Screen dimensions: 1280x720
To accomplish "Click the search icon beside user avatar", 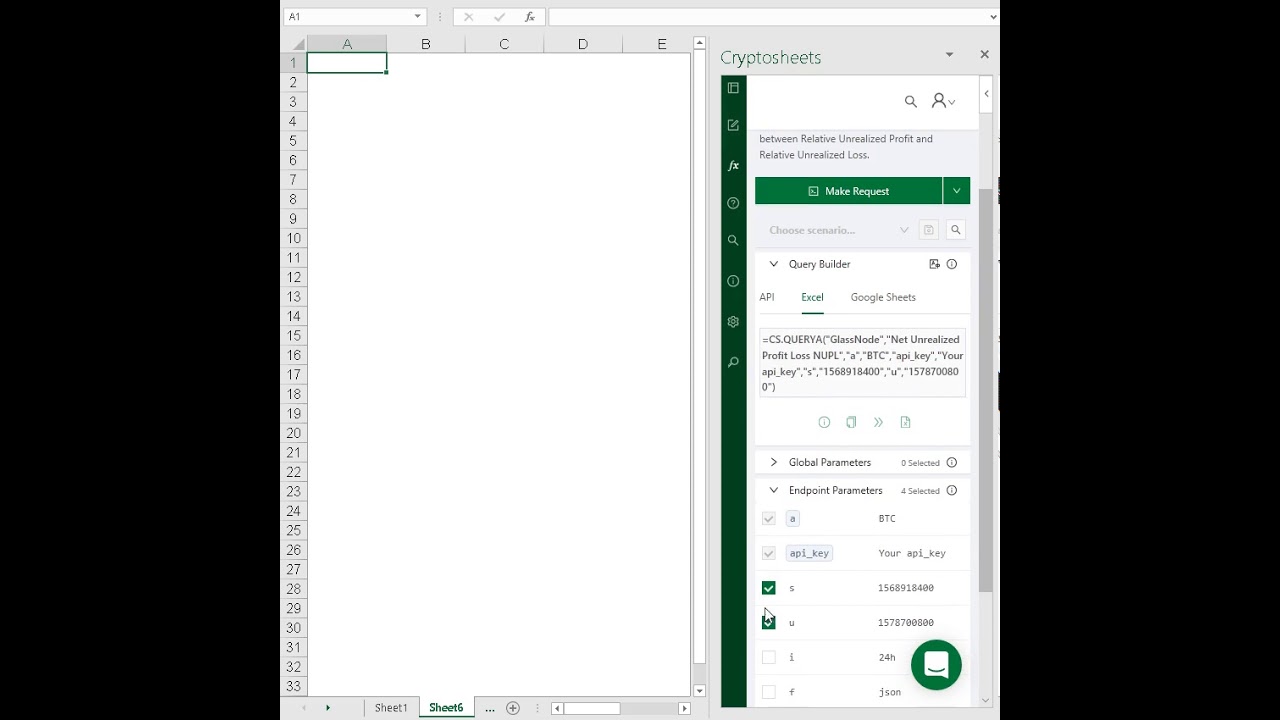I will 911,101.
